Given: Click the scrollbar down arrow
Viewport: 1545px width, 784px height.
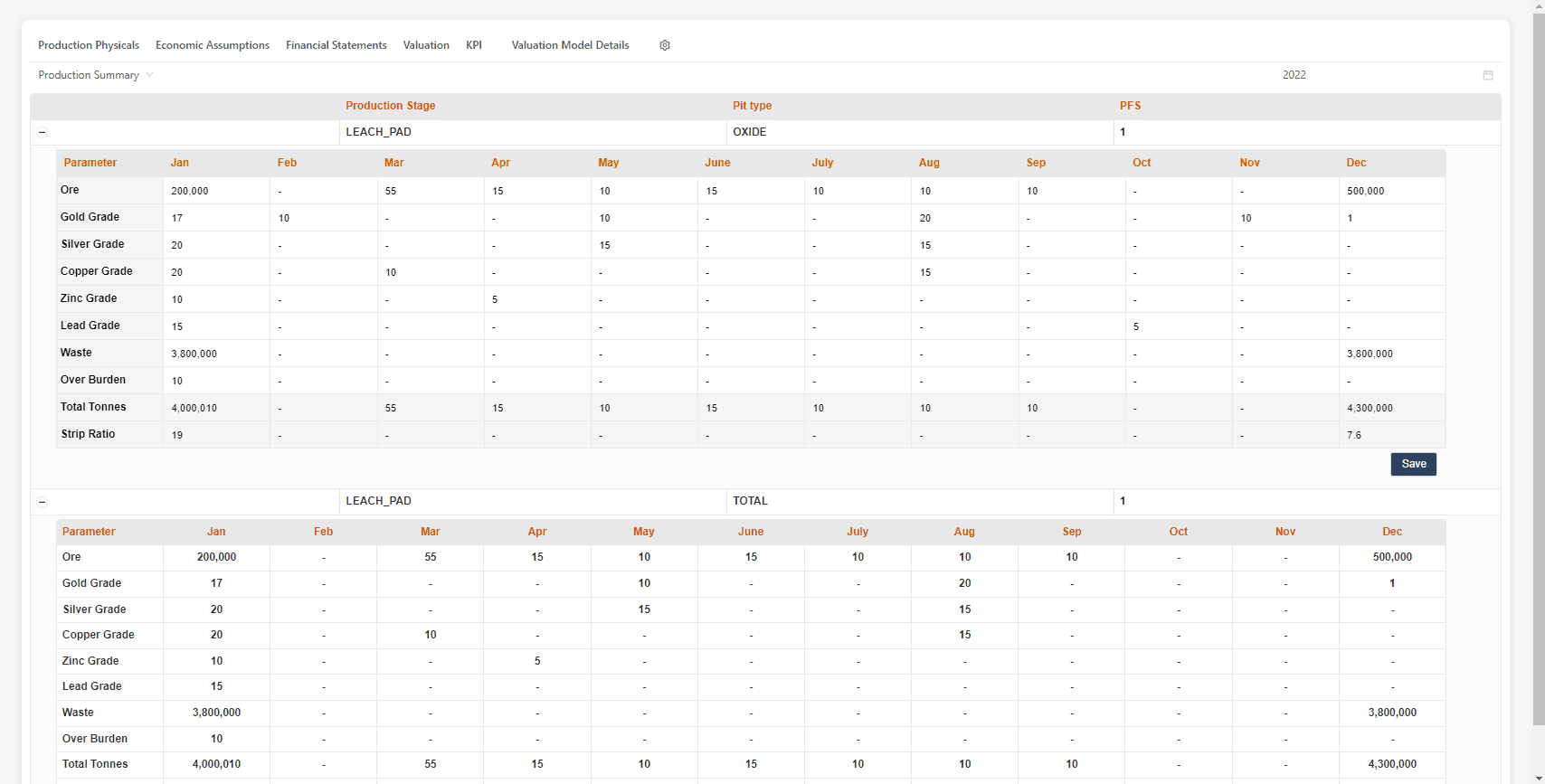Looking at the screenshot, I should pyautogui.click(x=1539, y=778).
